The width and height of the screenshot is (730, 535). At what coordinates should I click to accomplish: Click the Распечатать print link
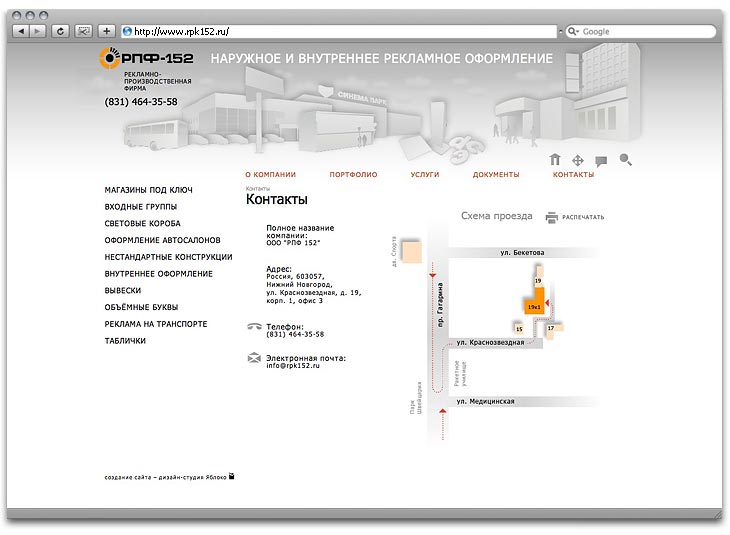pyautogui.click(x=583, y=217)
